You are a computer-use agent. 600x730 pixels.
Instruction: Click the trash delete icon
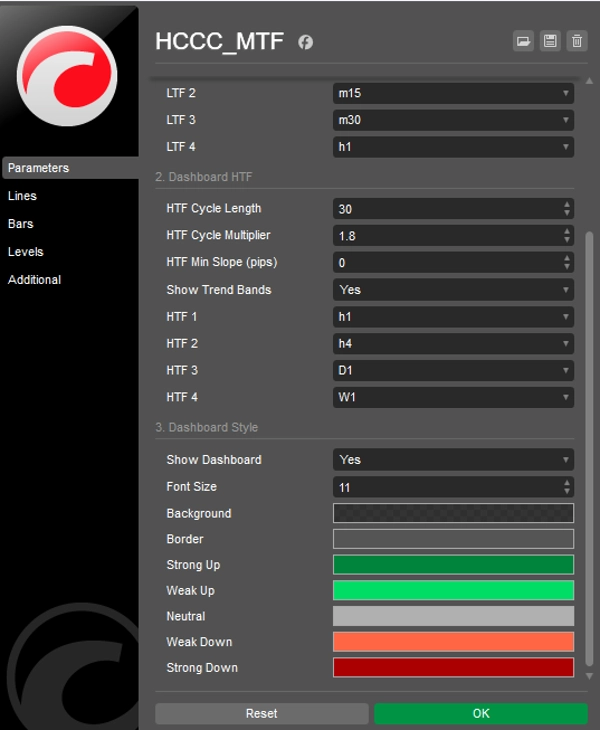[576, 41]
